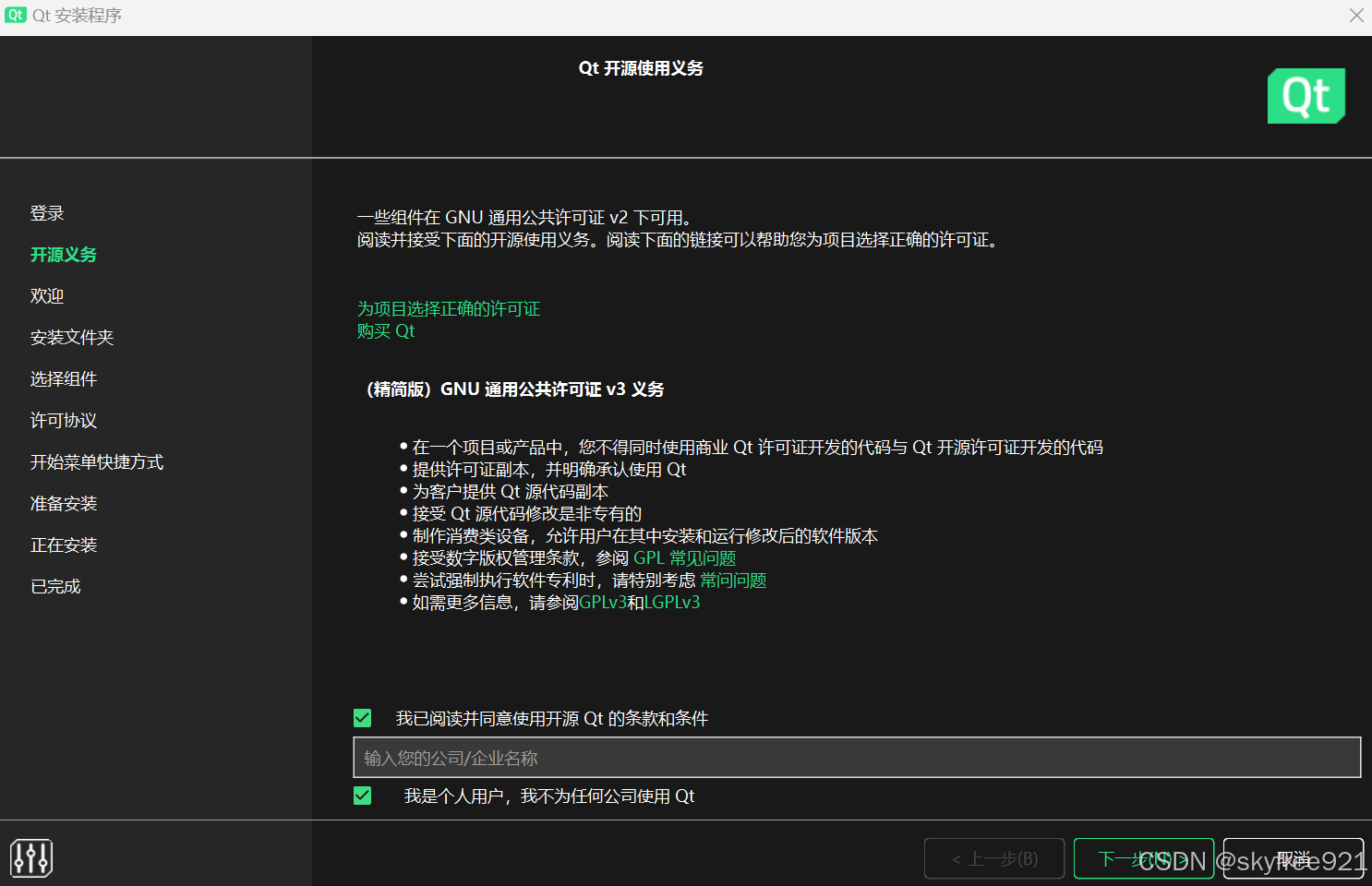Open the 购买 Qt link
This screenshot has width=1372, height=886.
(386, 330)
